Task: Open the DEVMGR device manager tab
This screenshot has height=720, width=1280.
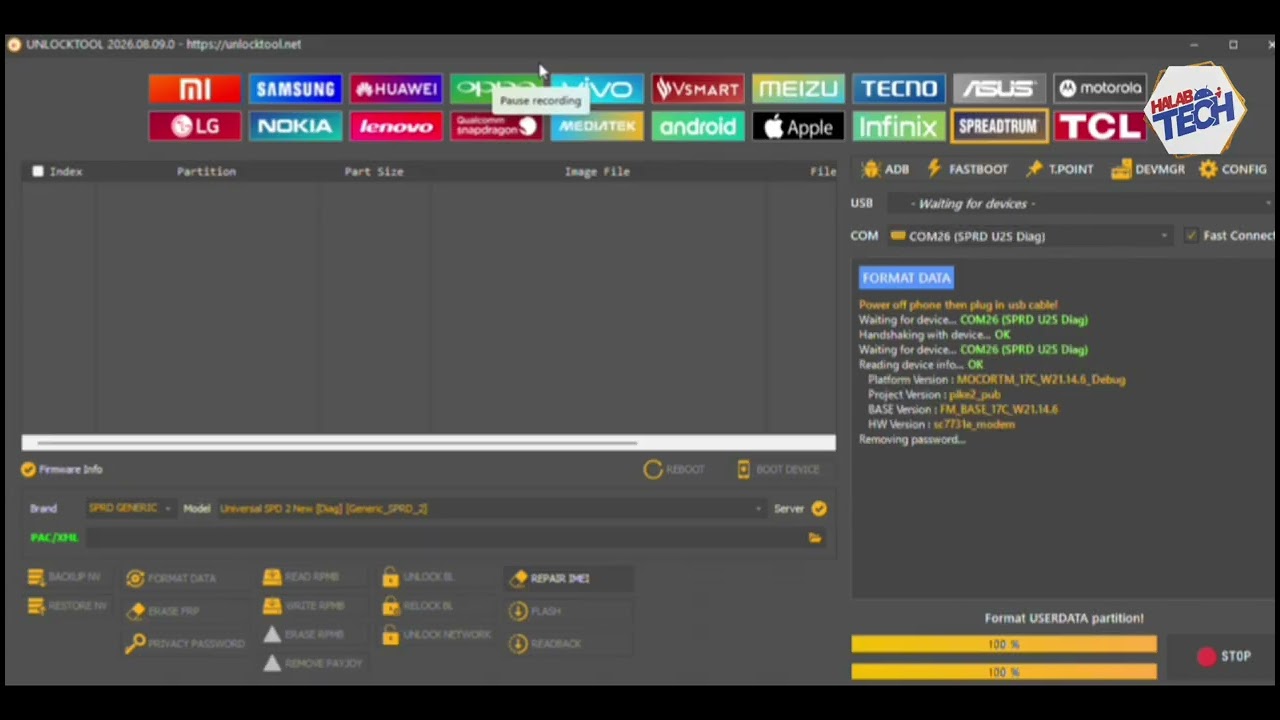Action: pos(1148,169)
